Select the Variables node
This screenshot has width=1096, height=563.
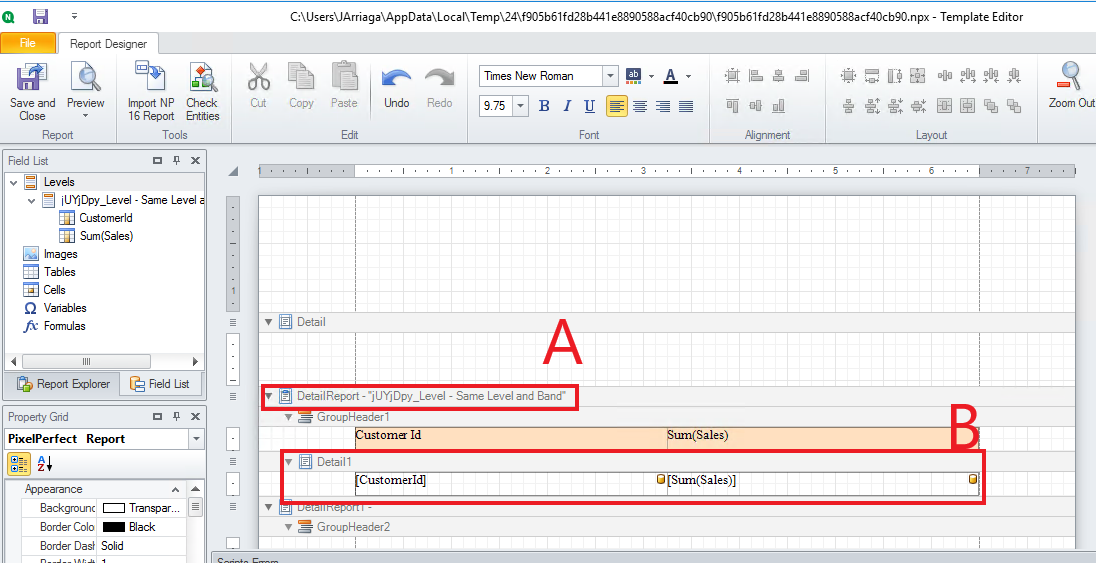(x=65, y=308)
